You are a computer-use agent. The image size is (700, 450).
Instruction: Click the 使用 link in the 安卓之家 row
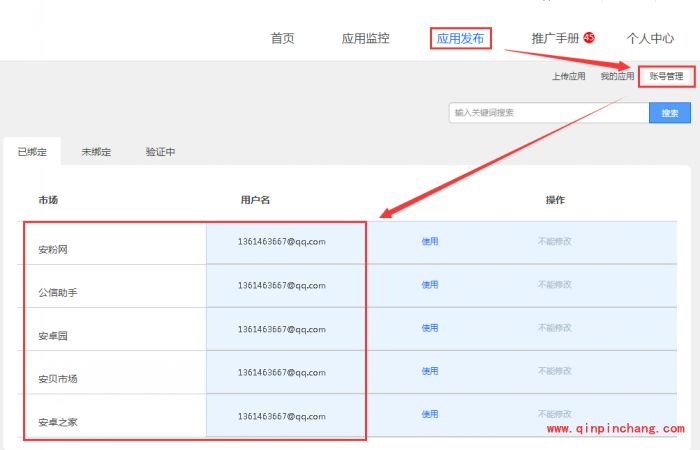pos(430,414)
